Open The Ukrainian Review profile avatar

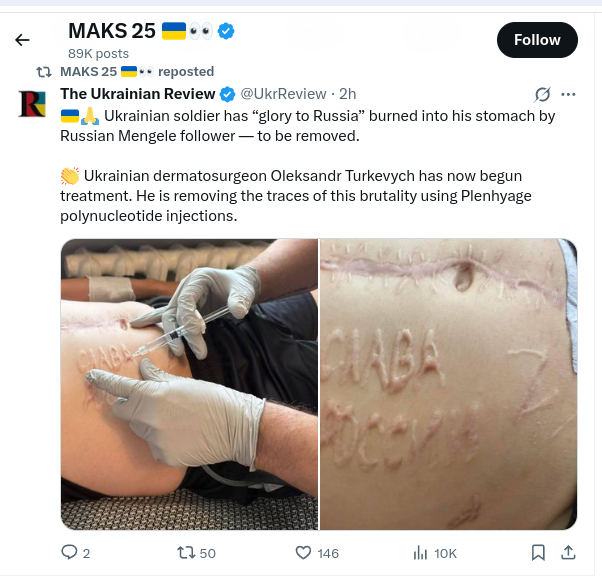click(x=33, y=104)
